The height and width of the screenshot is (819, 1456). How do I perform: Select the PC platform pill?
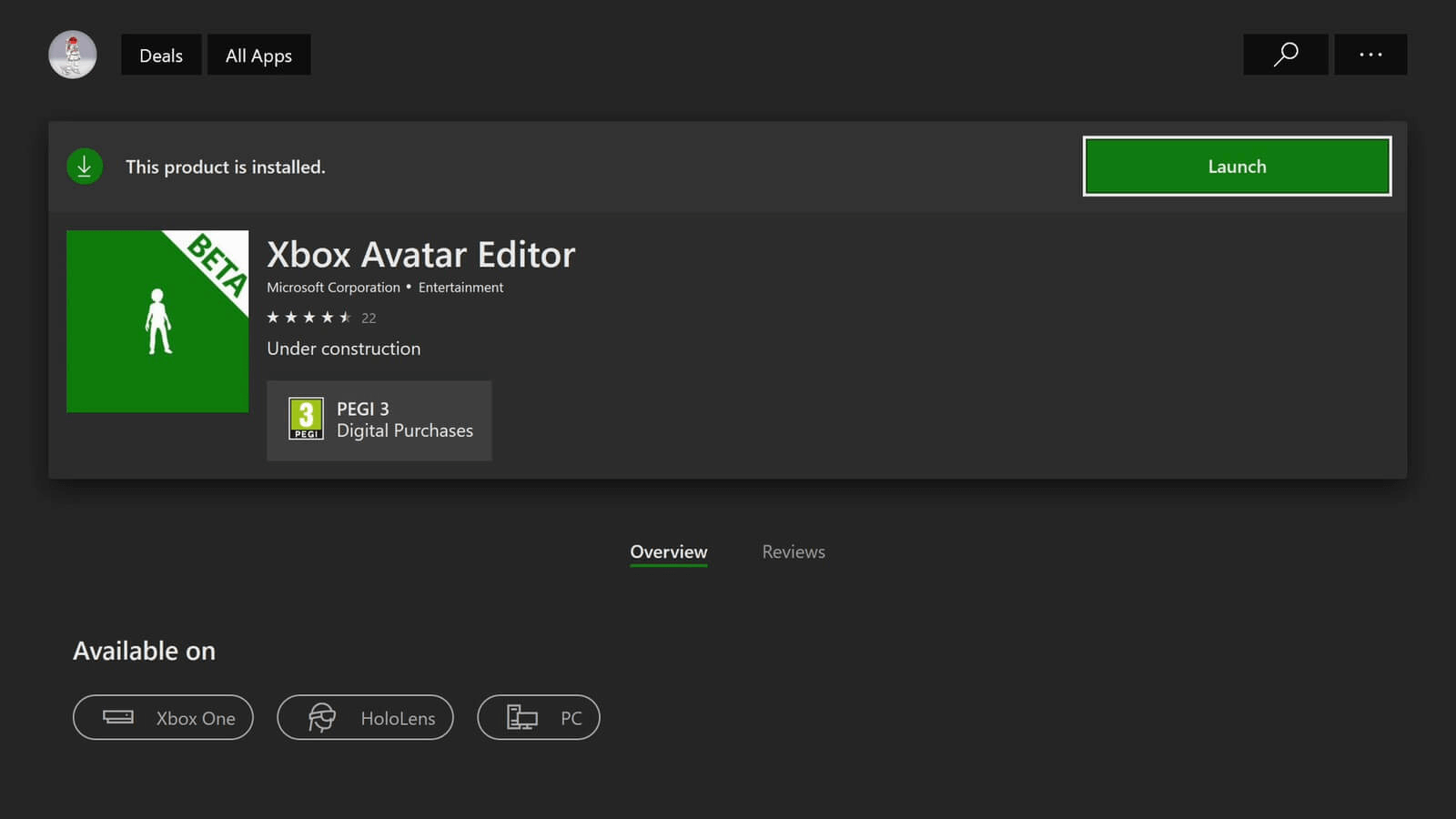point(539,717)
